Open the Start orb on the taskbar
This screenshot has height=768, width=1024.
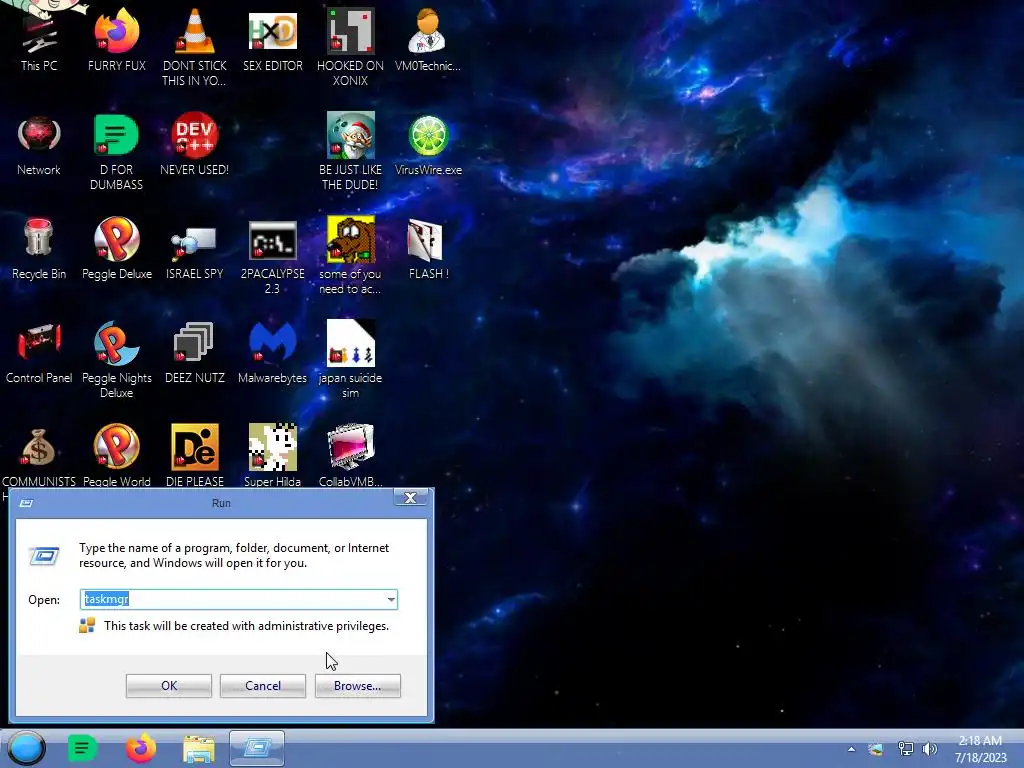[x=26, y=748]
